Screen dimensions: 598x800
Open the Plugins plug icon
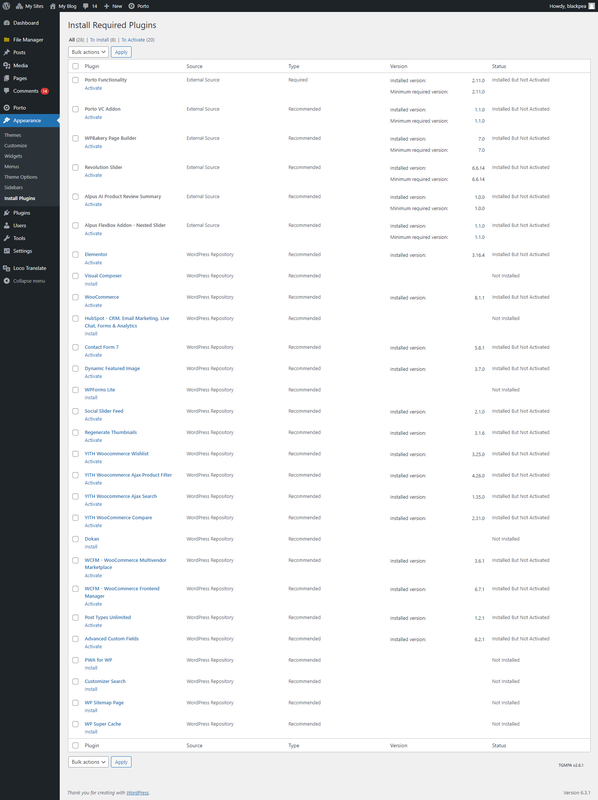(x=7, y=213)
